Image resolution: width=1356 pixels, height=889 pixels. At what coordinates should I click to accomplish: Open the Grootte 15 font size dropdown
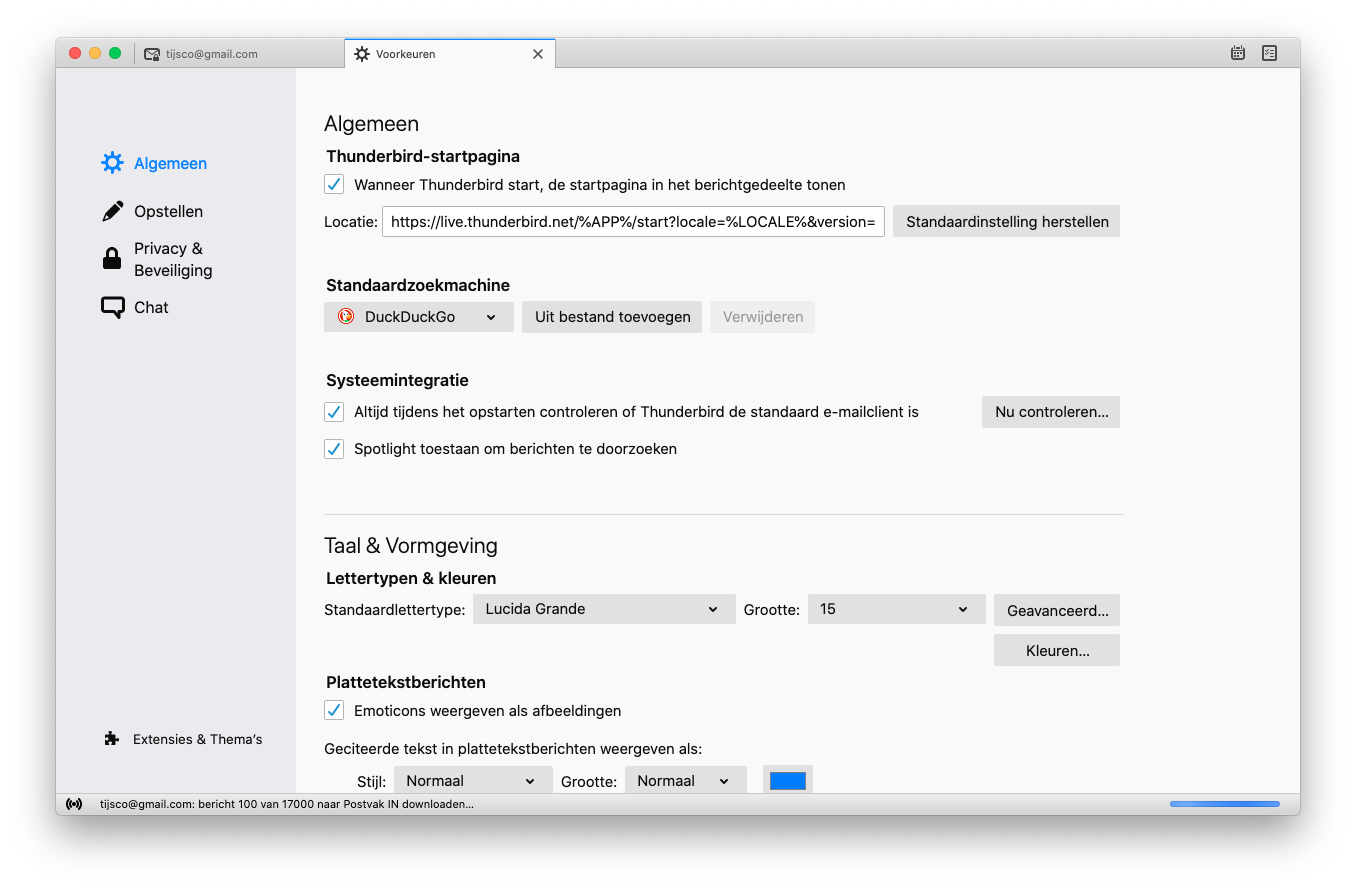coord(896,609)
